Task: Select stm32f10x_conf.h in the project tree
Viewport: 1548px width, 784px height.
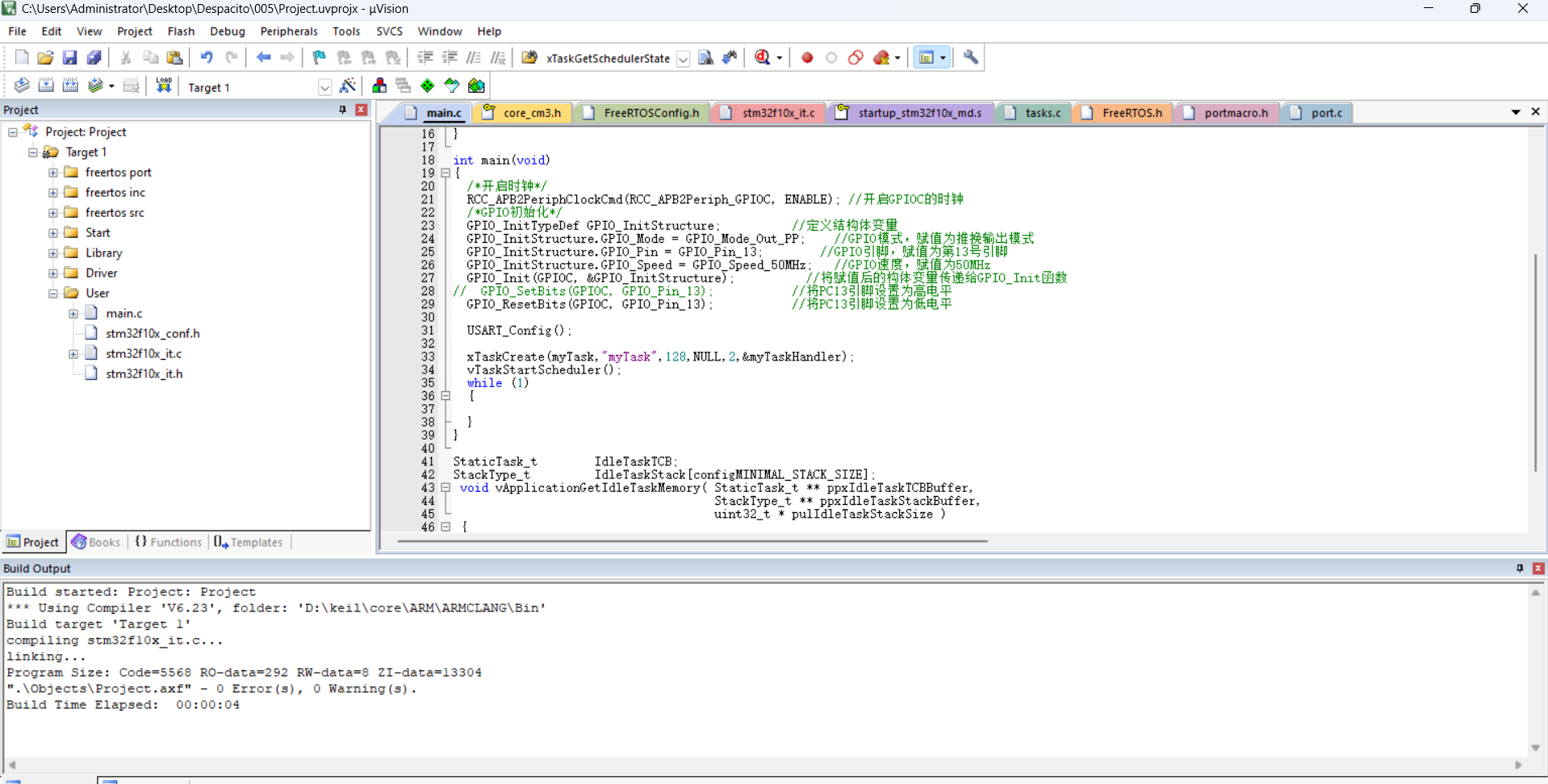Action: tap(153, 333)
